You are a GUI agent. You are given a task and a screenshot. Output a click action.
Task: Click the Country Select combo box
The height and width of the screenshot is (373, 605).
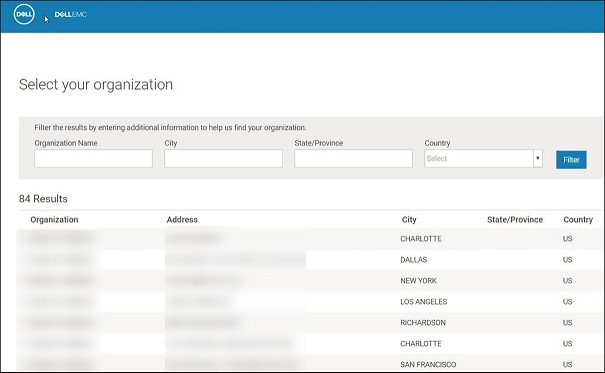coord(483,159)
